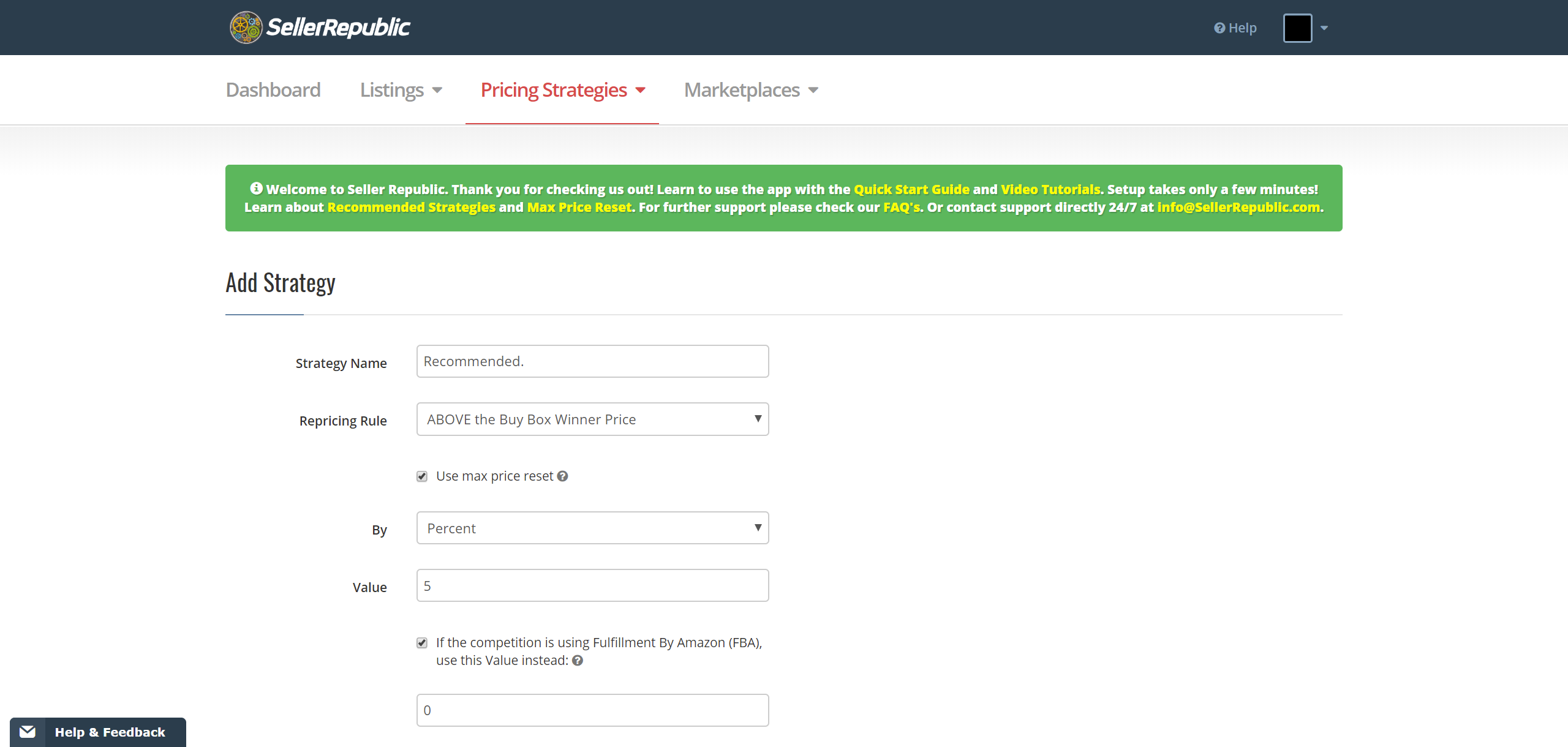1568x747 pixels.
Task: Switch to the Dashboard tab
Action: (x=273, y=89)
